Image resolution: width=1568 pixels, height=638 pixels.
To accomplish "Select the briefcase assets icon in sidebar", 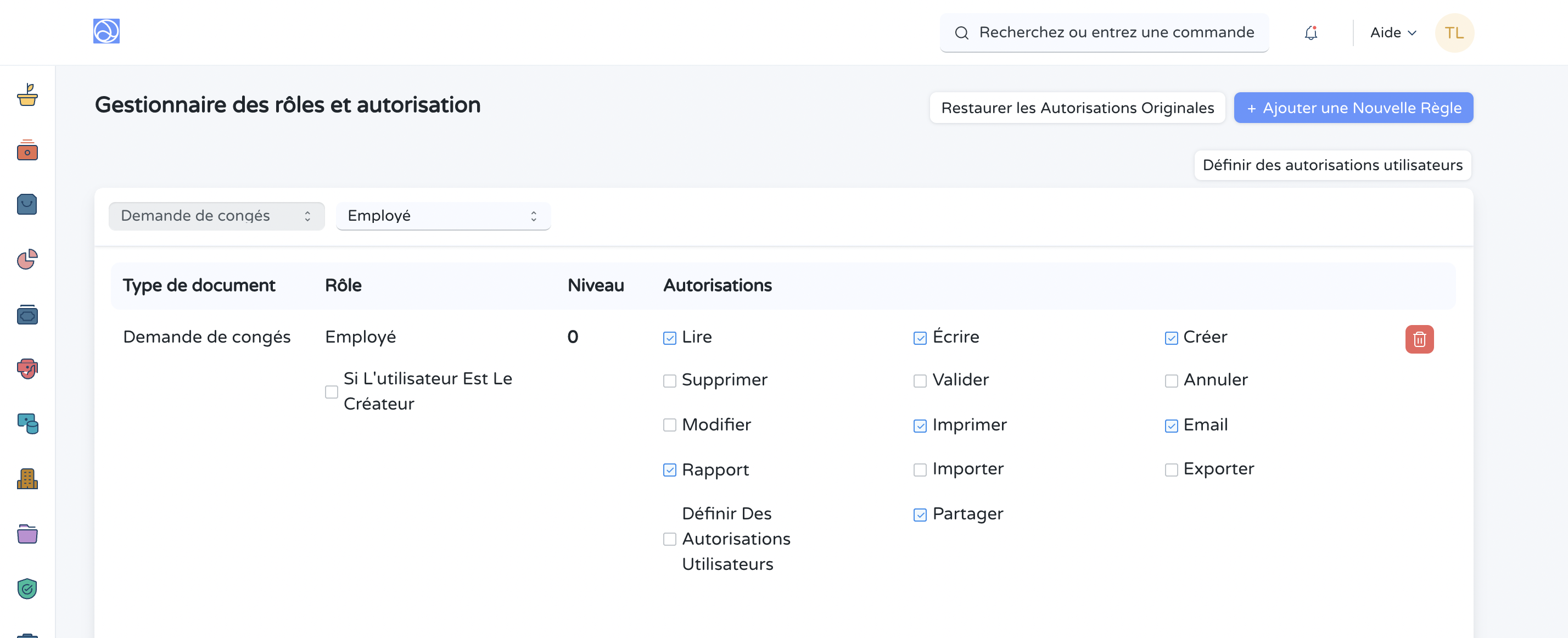I will [x=27, y=314].
